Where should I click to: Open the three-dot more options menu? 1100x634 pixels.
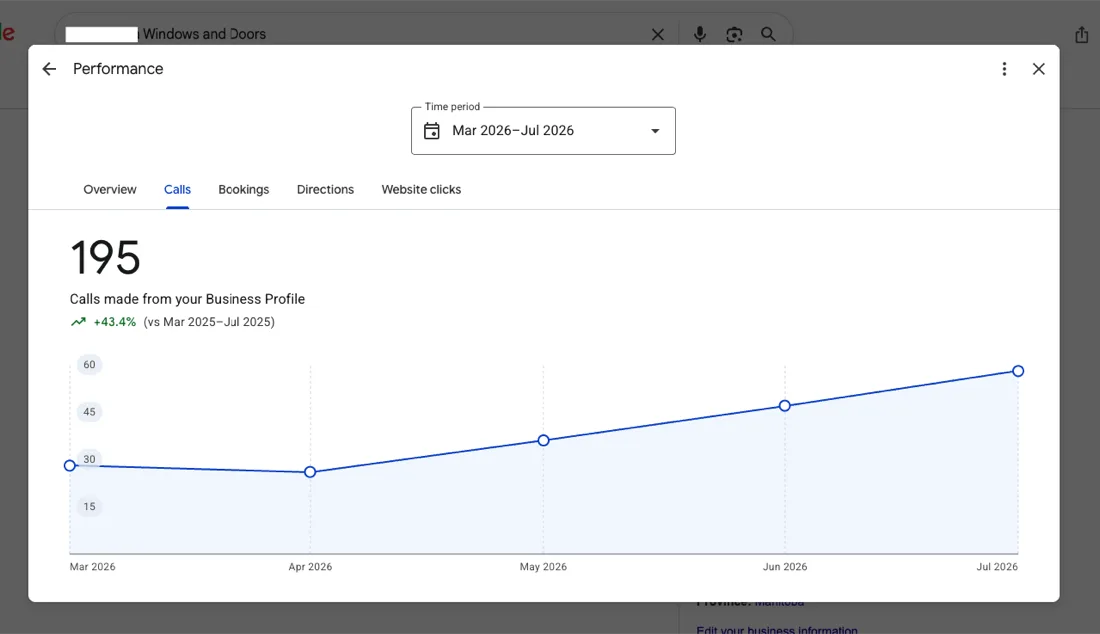pyautogui.click(x=1004, y=69)
